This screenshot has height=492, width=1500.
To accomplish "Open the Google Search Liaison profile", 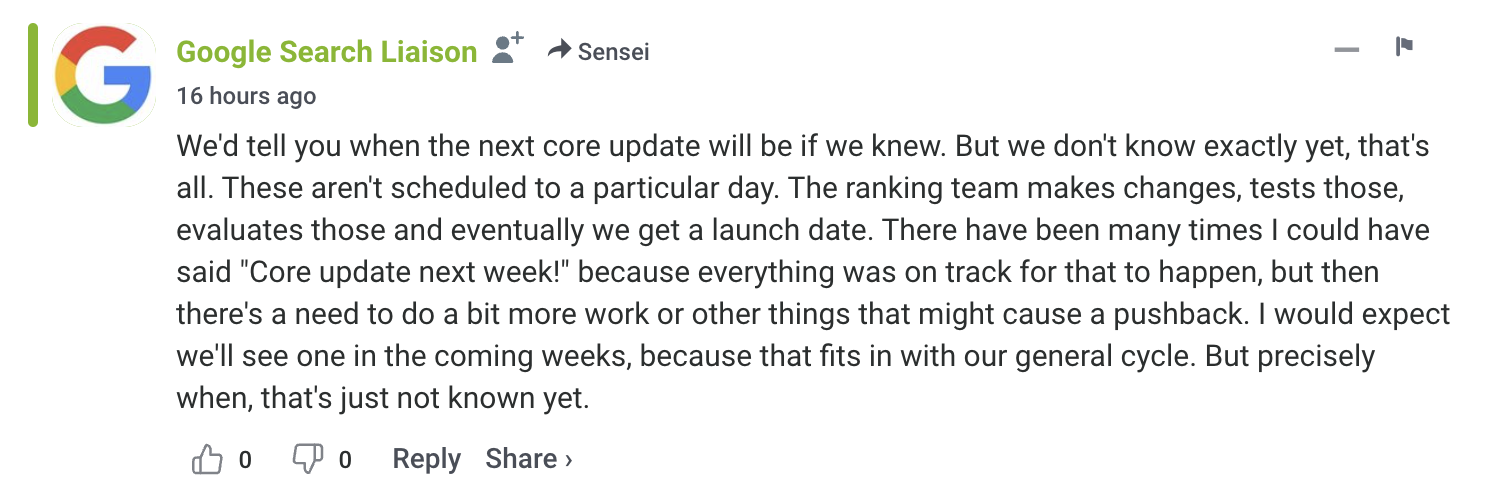I will click(326, 51).
